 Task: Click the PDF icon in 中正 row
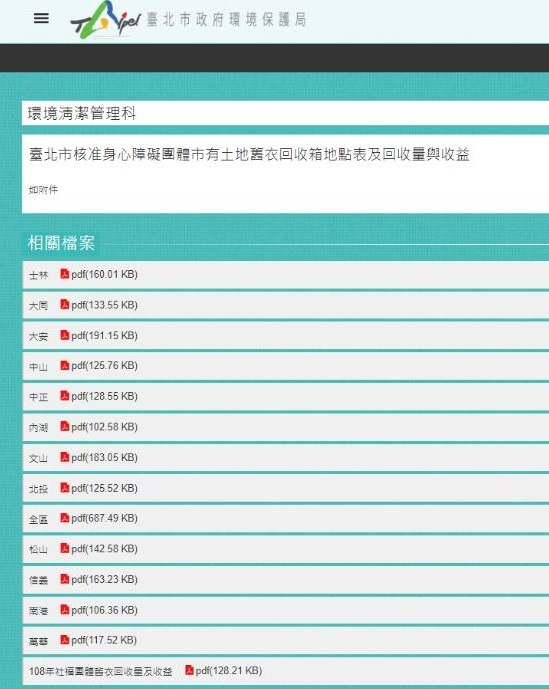click(65, 396)
